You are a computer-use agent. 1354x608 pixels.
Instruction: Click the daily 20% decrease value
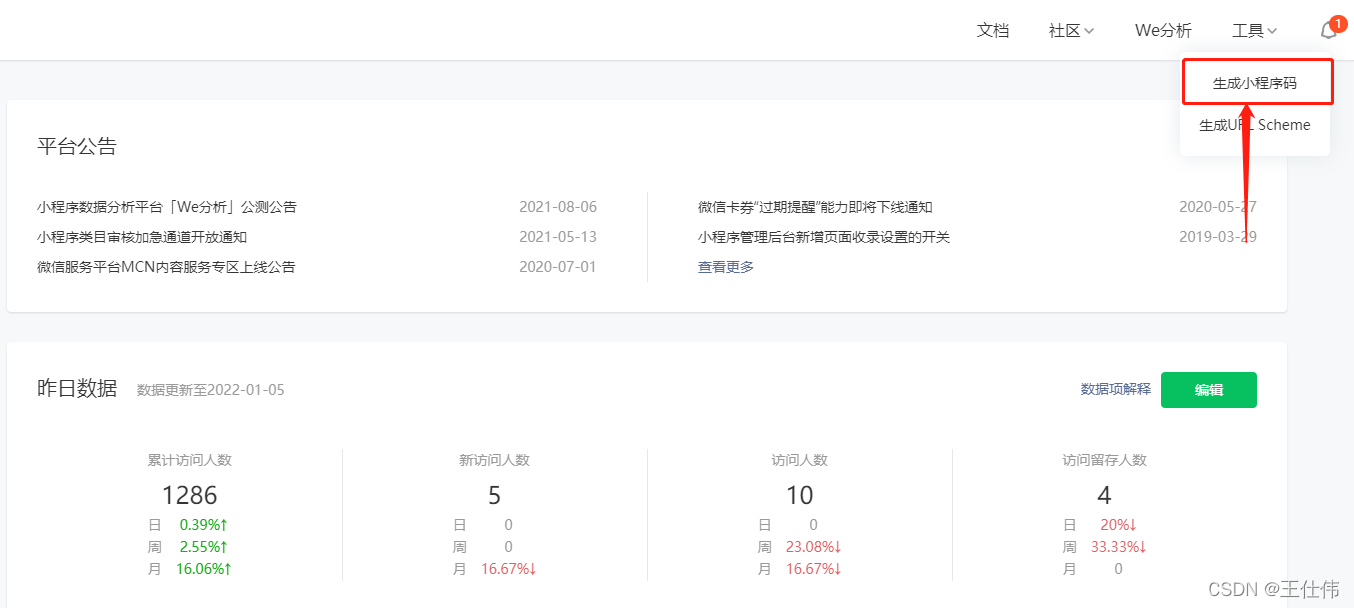point(1119,524)
